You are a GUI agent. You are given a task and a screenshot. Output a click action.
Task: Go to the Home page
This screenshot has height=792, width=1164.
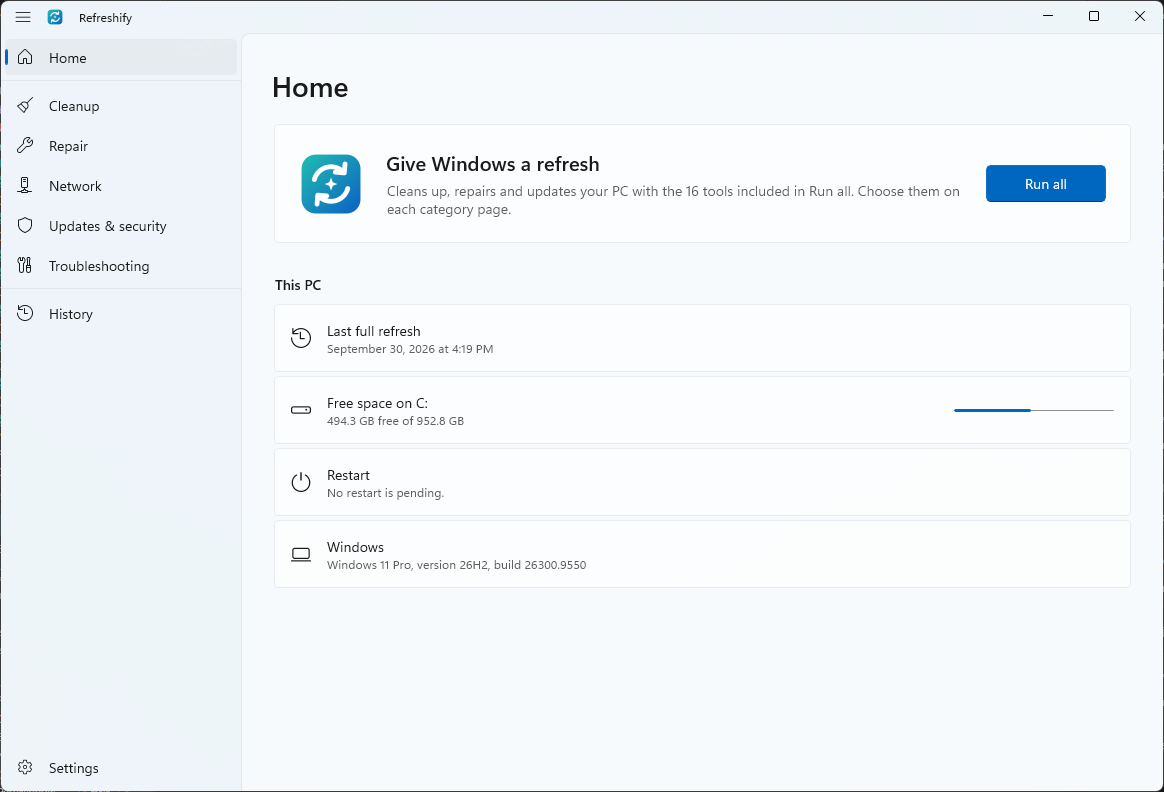click(x=120, y=57)
